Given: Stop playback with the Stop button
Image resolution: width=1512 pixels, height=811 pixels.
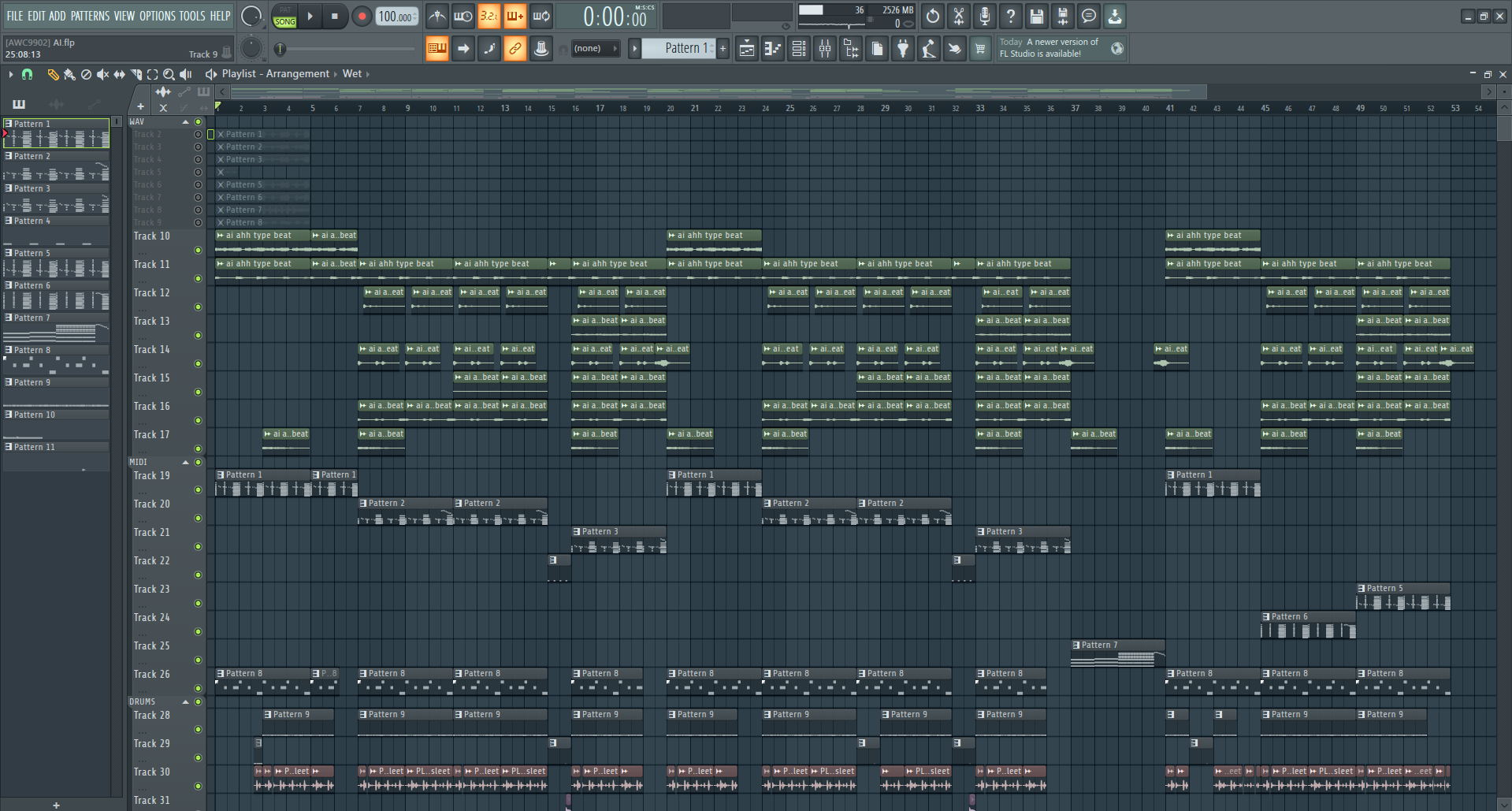Looking at the screenshot, I should [x=335, y=16].
